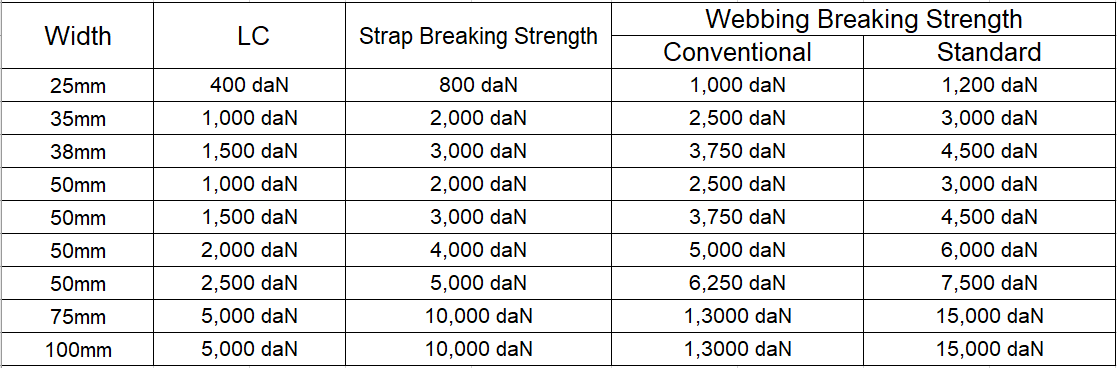This screenshot has height=368, width=1117.
Task: Select 15,000 daN in the 100mm row
Action: tap(989, 349)
